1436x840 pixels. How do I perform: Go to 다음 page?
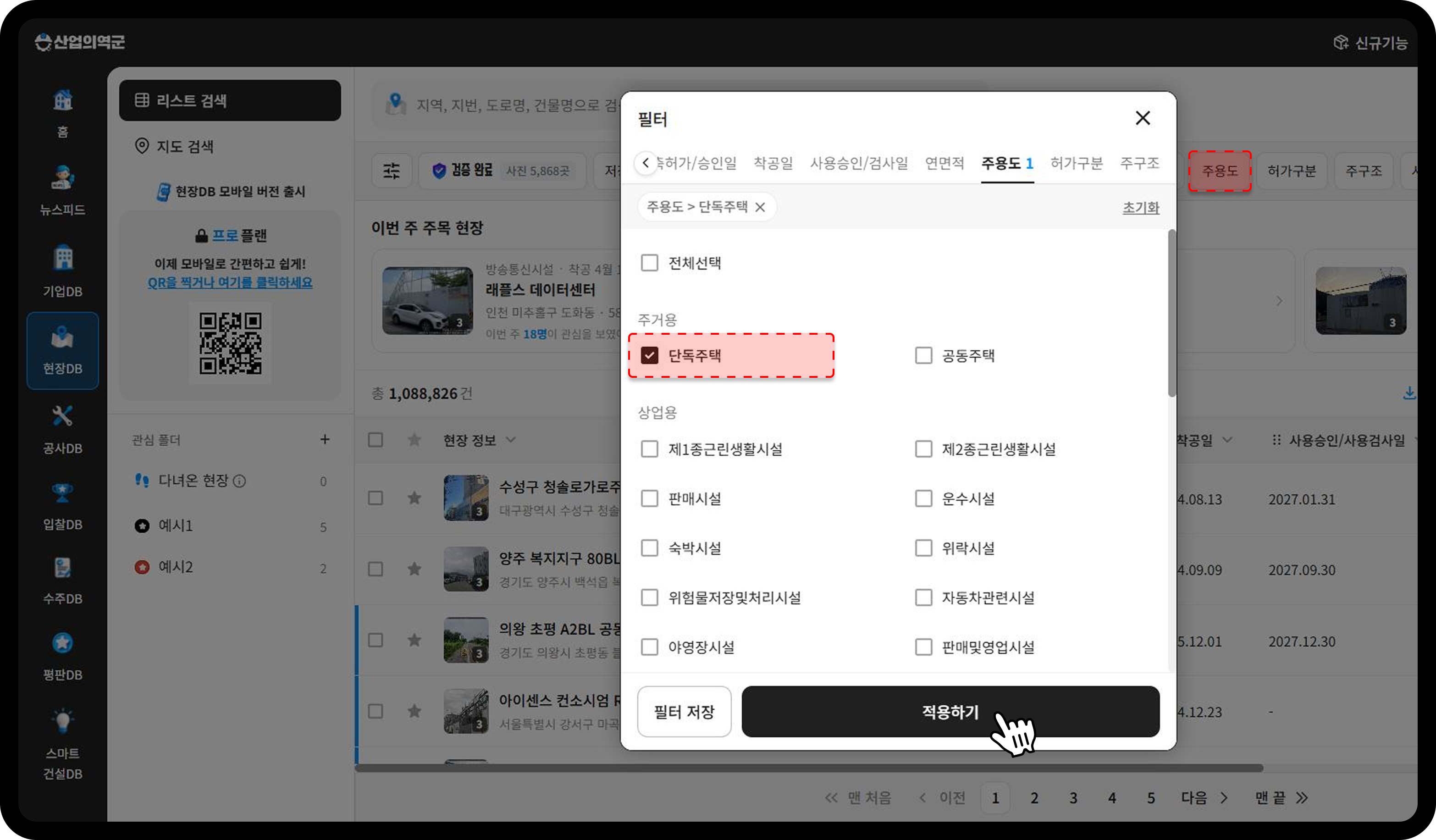point(1204,798)
